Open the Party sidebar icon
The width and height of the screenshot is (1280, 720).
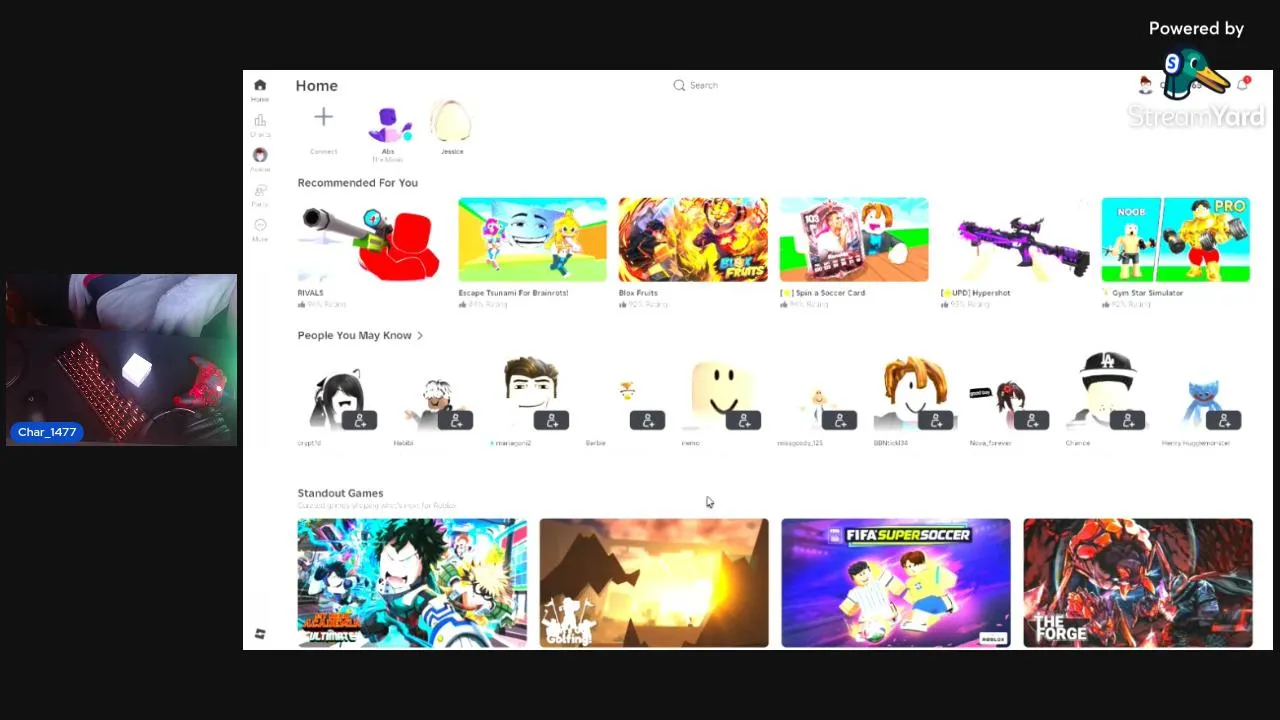click(260, 191)
